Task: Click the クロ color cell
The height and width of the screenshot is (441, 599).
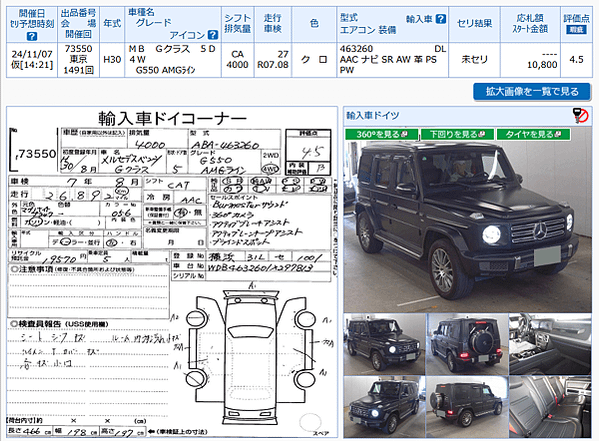Action: pos(314,60)
